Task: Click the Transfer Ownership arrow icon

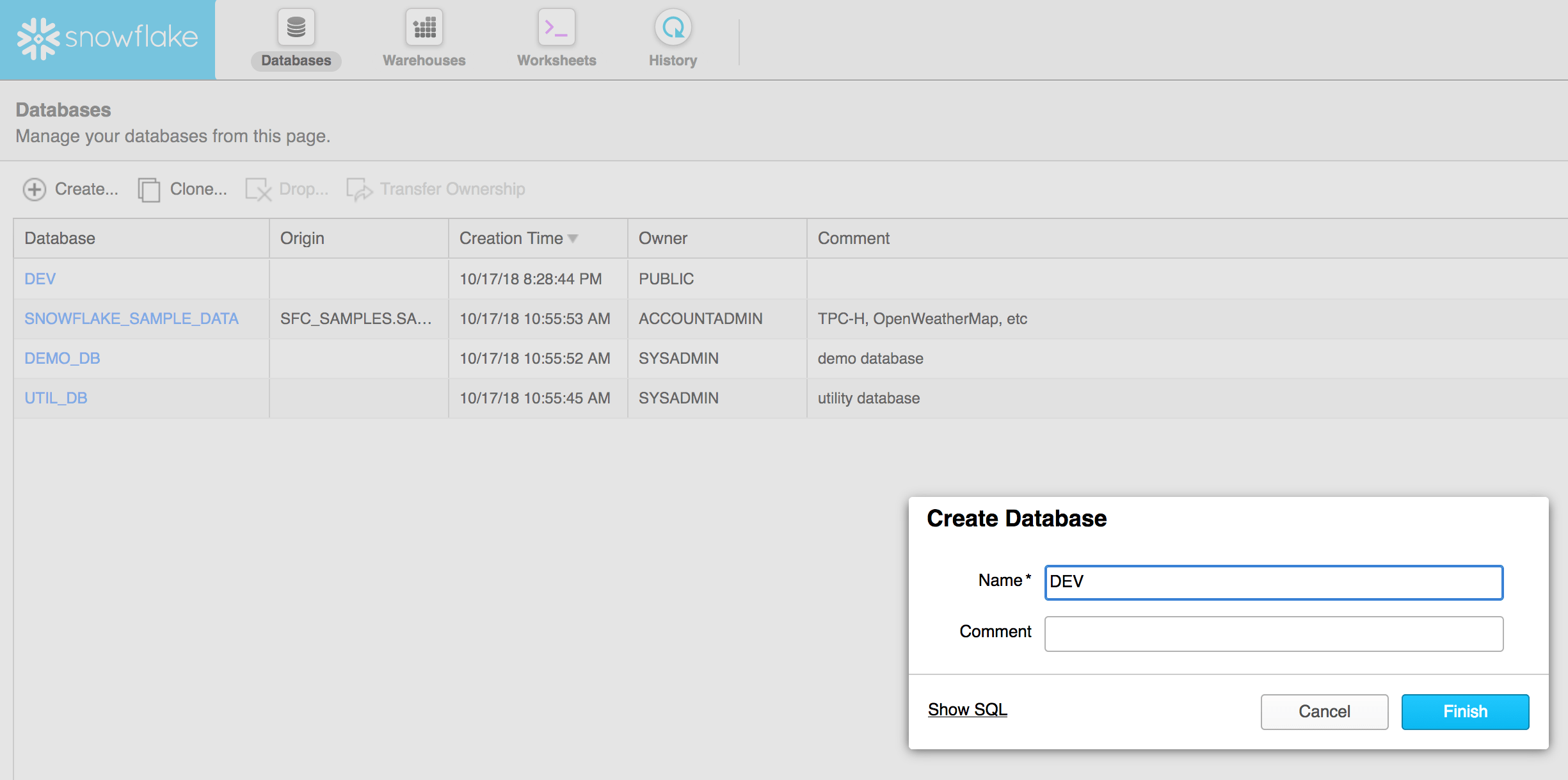Action: coord(359,190)
